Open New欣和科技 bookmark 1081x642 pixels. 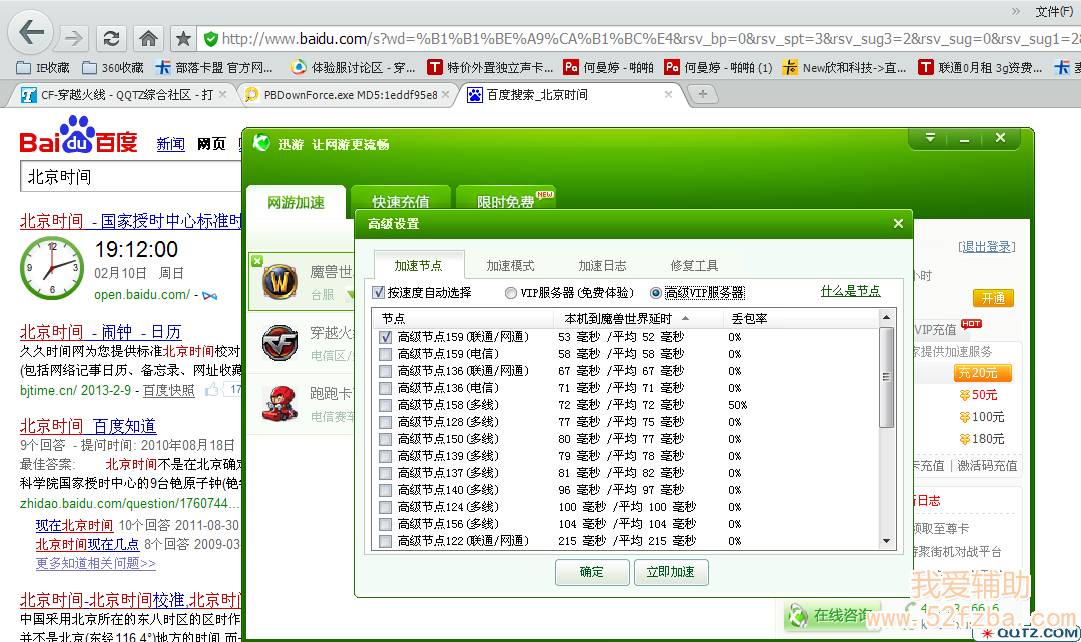845,68
